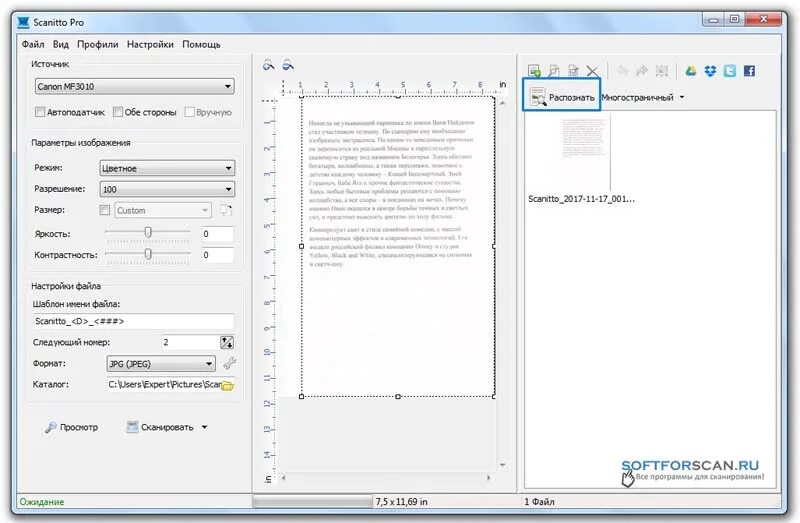Click the crop selection icon
This screenshot has height=523, width=800.
point(662,71)
